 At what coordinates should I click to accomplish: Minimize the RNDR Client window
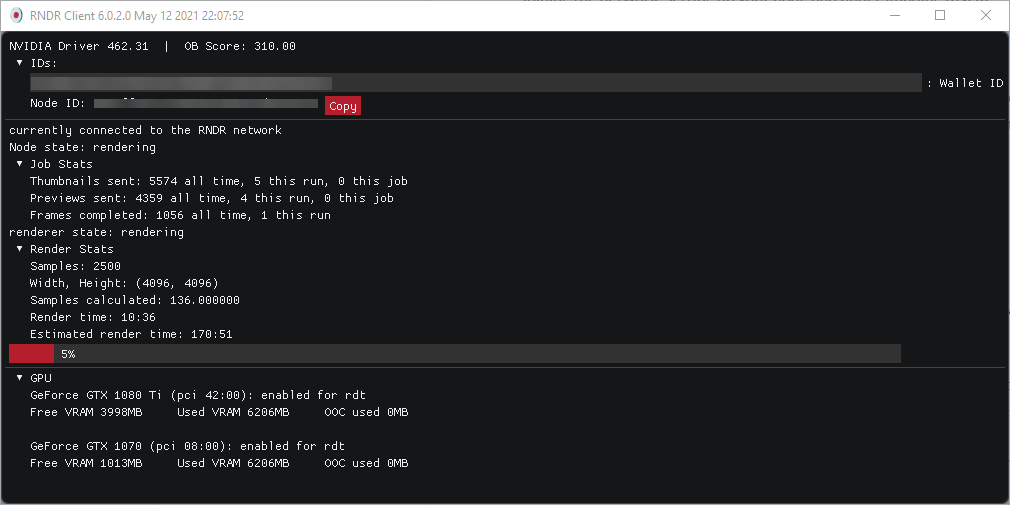click(895, 15)
